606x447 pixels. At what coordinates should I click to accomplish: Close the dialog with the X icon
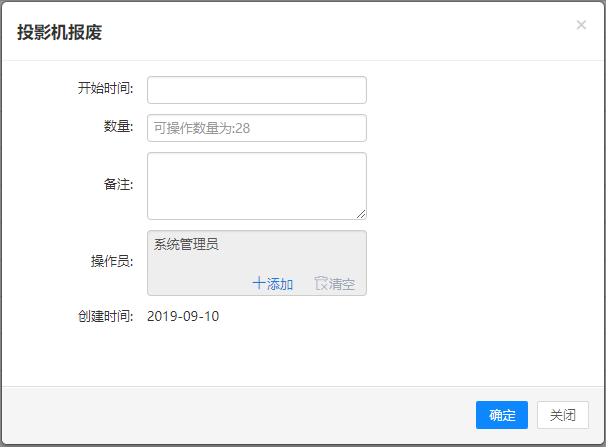[581, 25]
